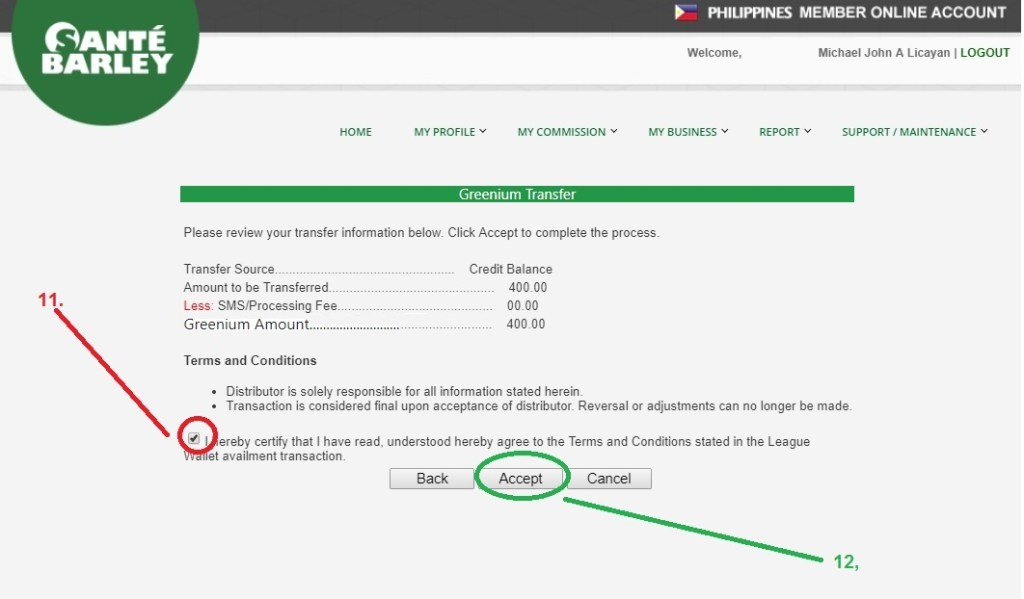Log out using the LOGOUT link
Image resolution: width=1024 pixels, height=599 pixels.
coord(984,53)
